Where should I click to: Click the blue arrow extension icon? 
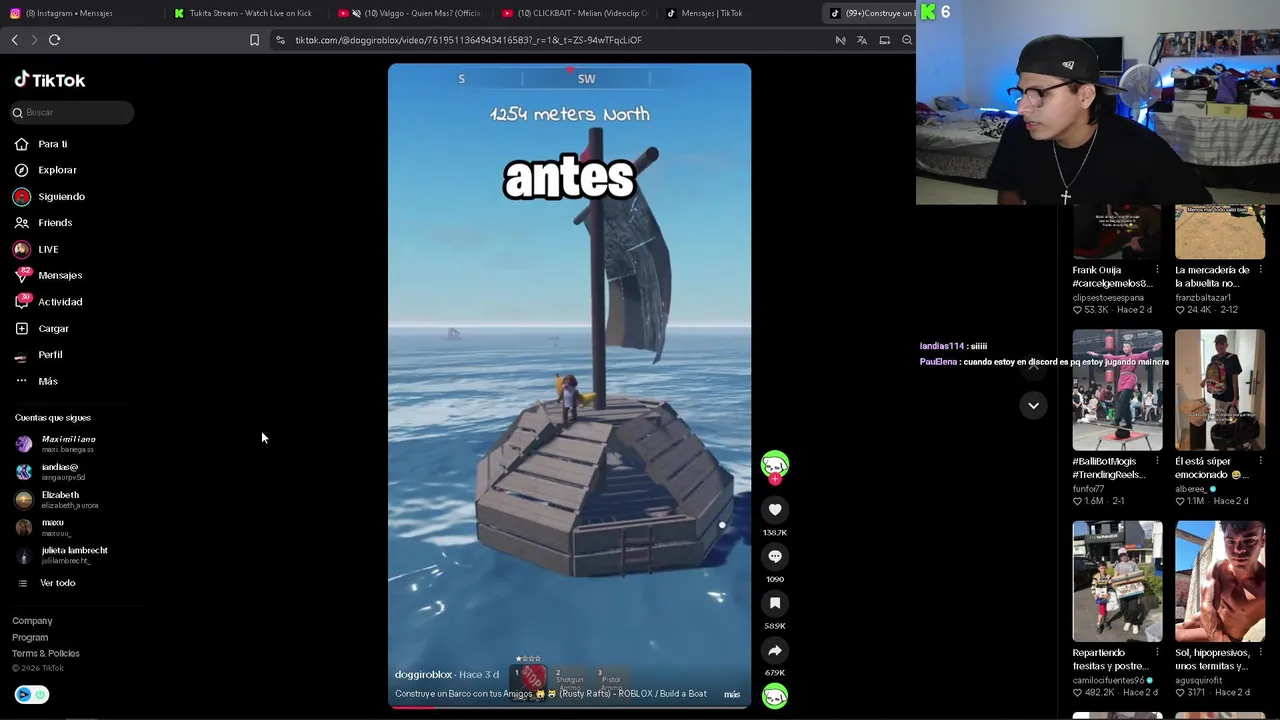tap(23, 694)
